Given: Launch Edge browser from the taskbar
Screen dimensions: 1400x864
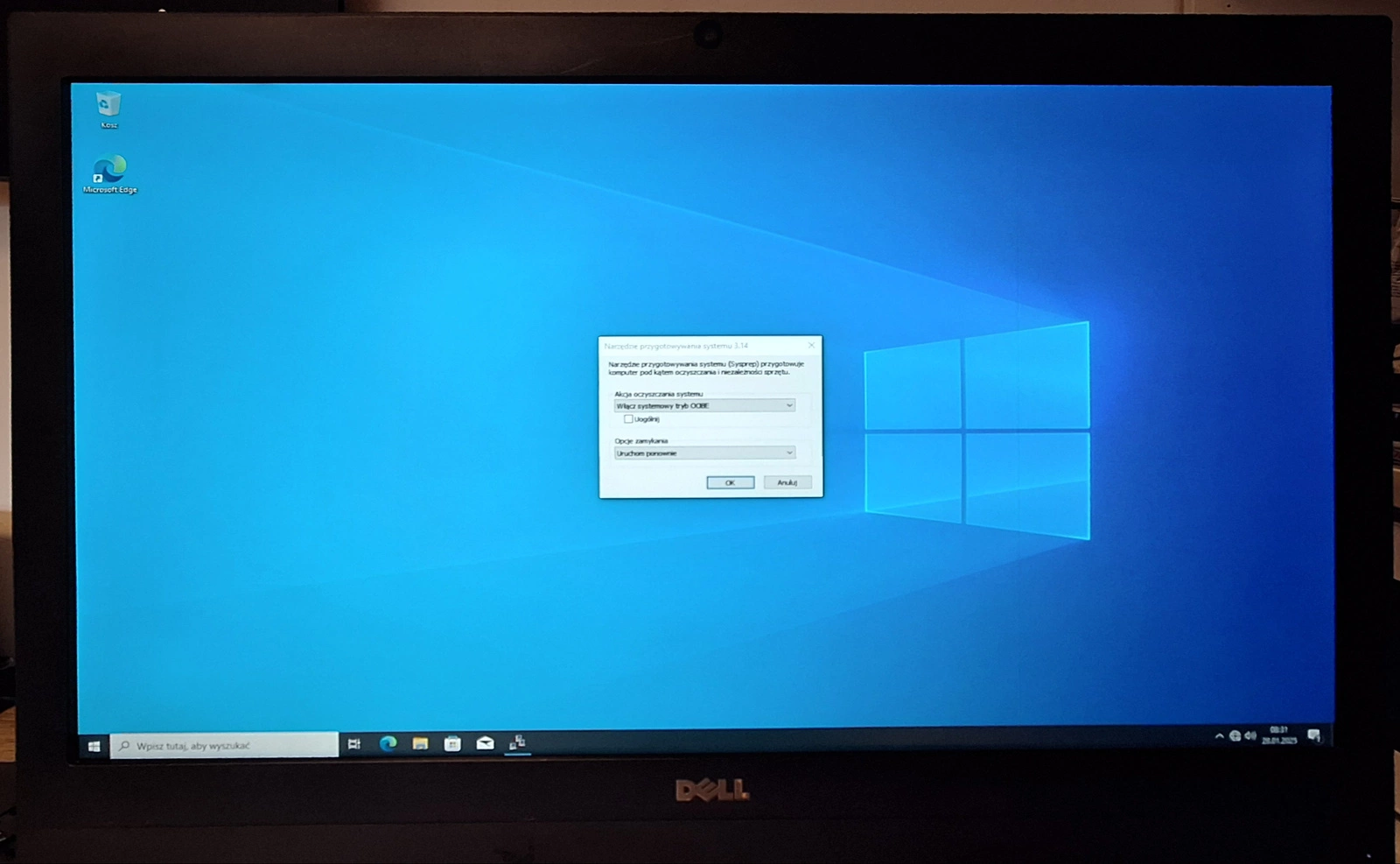Looking at the screenshot, I should click(x=388, y=743).
